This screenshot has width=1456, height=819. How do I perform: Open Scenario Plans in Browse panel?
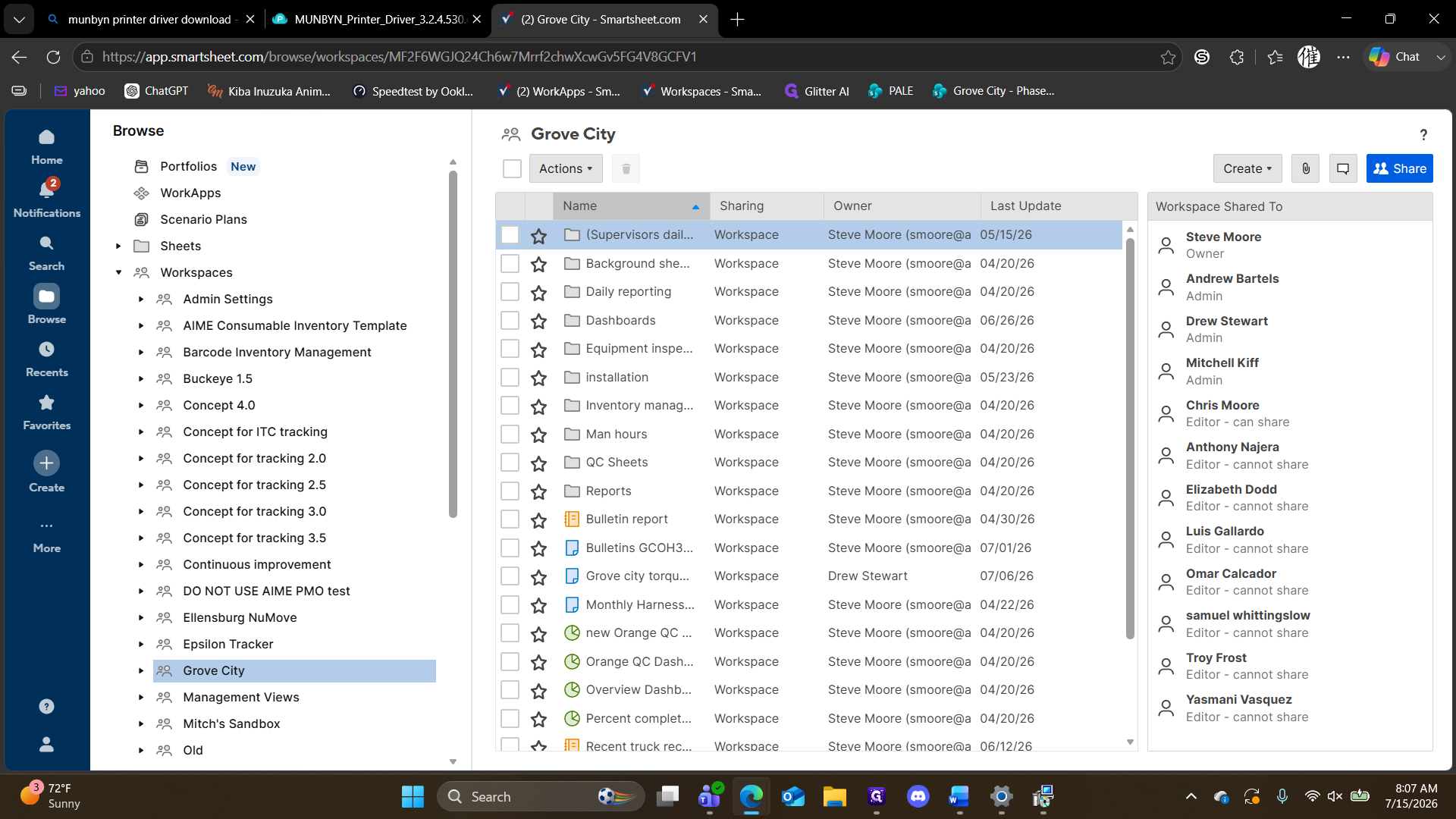(x=203, y=219)
